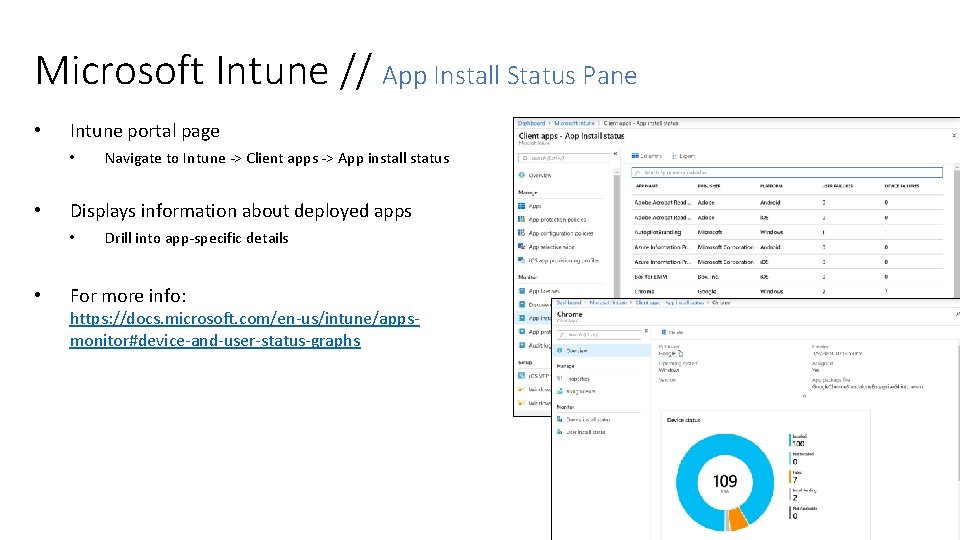Sort by Publisher column header
The image size is (960, 540).
point(708,186)
